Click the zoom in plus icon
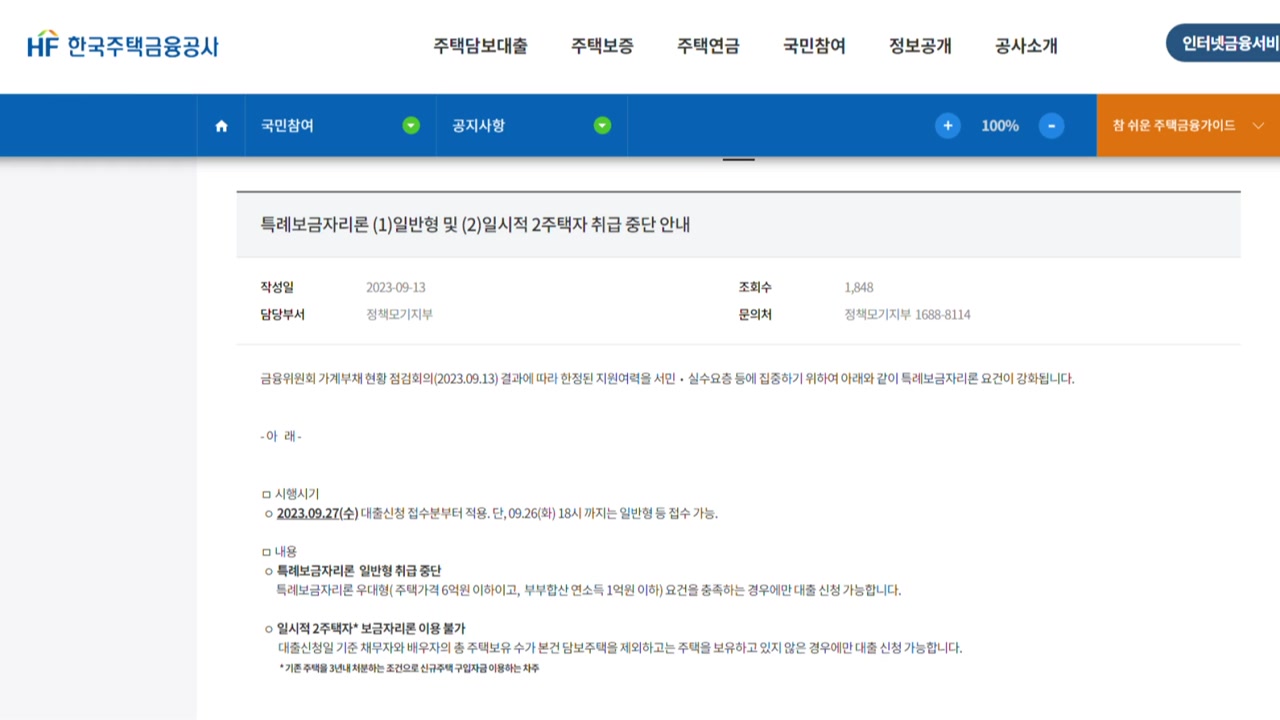 tap(947, 126)
